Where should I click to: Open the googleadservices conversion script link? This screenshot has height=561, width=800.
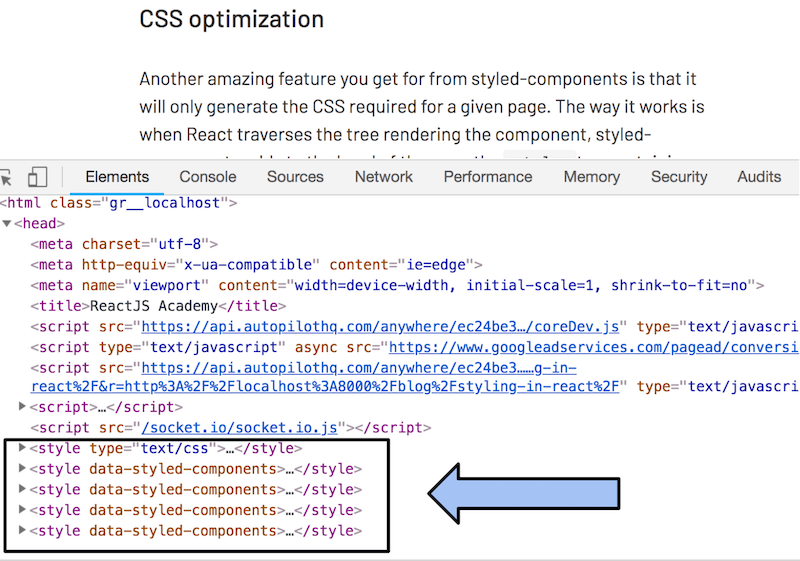click(x=594, y=347)
